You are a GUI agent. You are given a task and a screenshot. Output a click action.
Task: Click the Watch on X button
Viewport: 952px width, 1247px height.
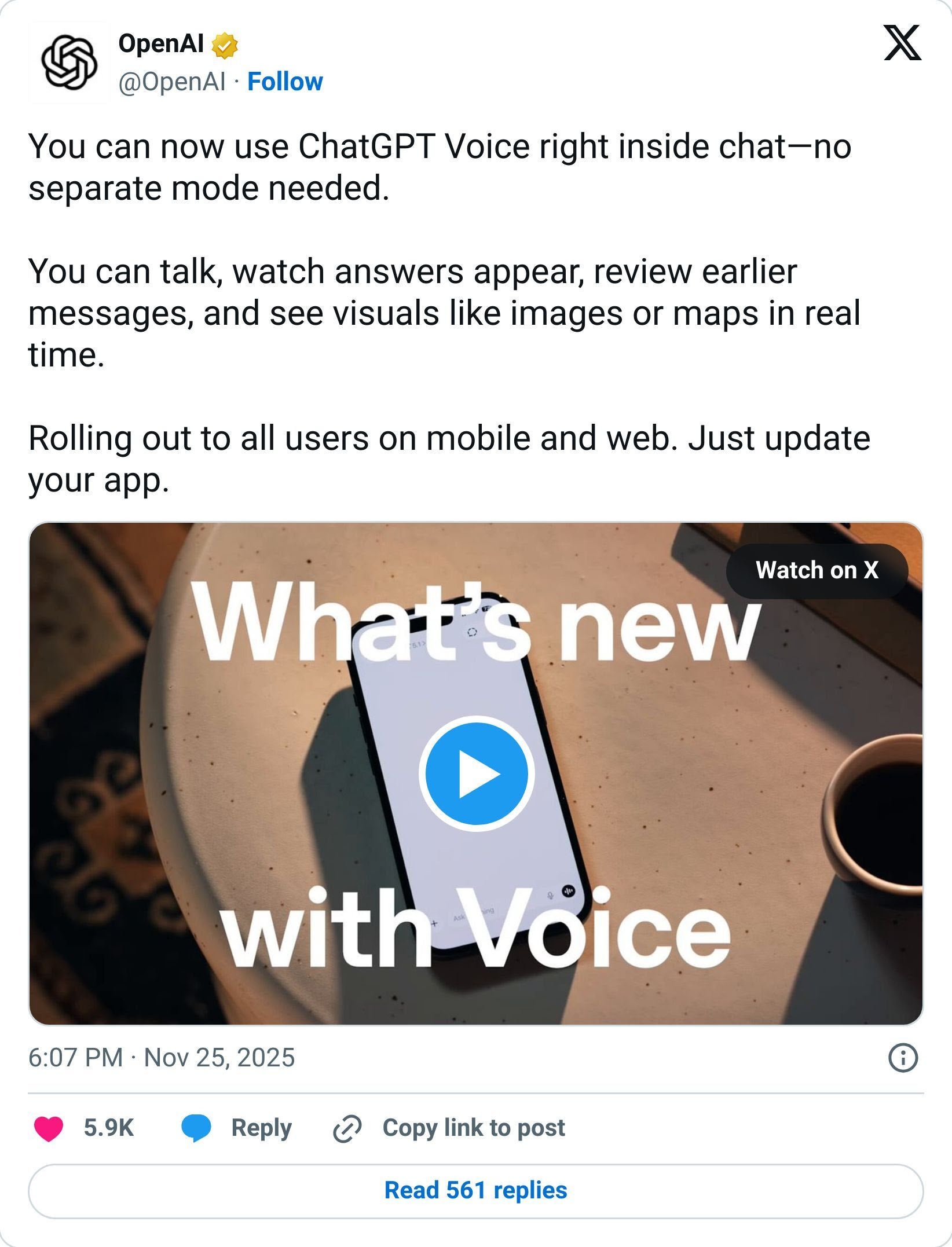click(817, 570)
